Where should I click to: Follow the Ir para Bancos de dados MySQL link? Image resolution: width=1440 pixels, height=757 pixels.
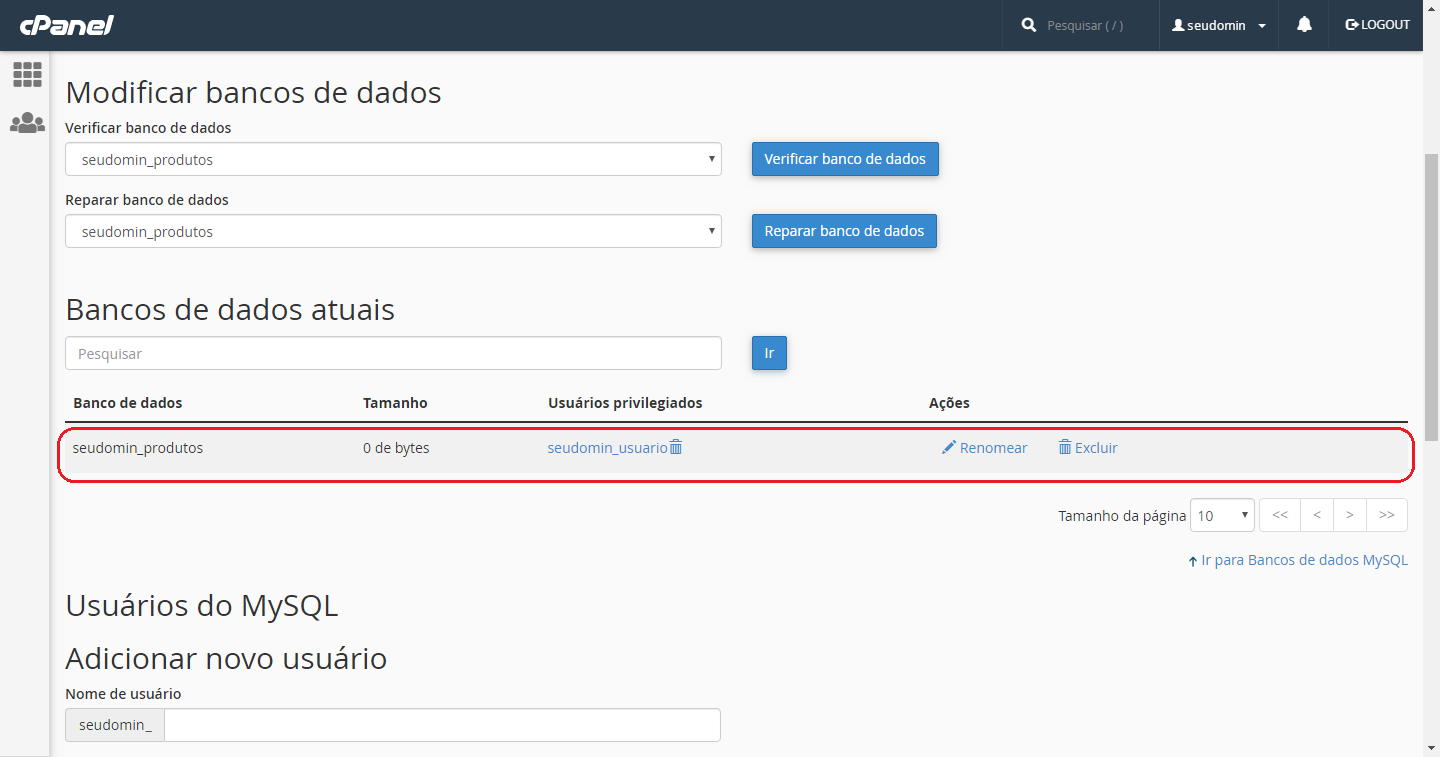(x=1298, y=560)
